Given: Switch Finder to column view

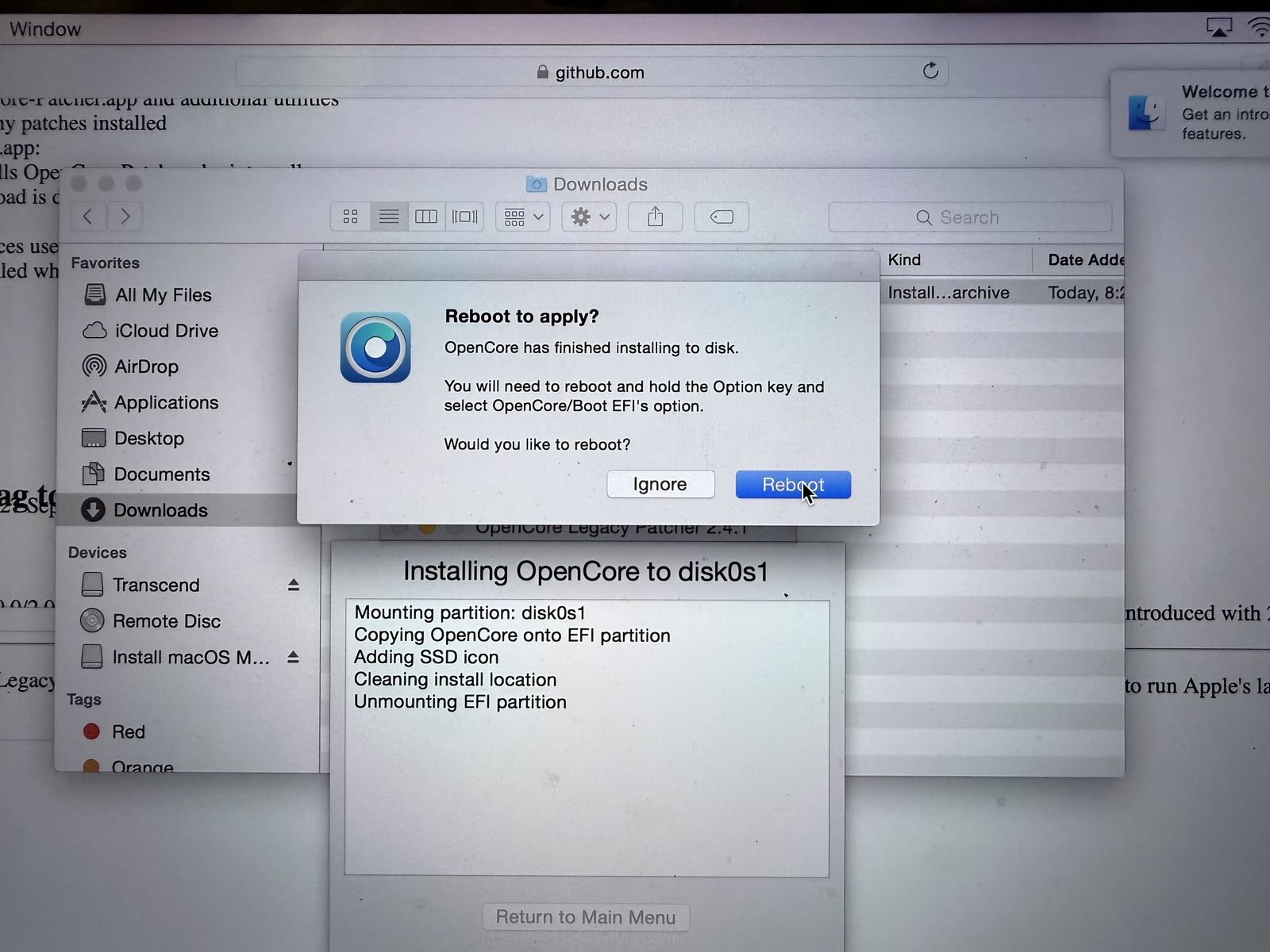Looking at the screenshot, I should (426, 217).
